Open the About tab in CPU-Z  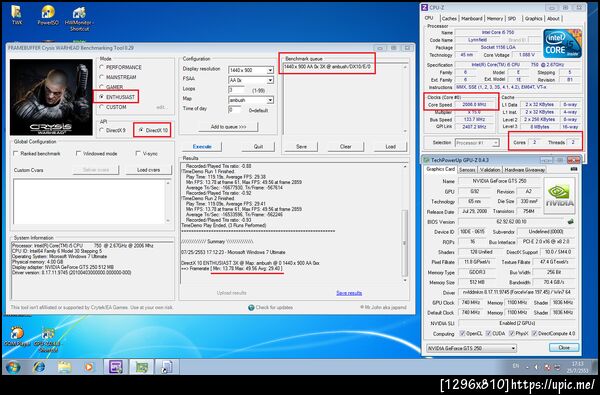tap(553, 18)
